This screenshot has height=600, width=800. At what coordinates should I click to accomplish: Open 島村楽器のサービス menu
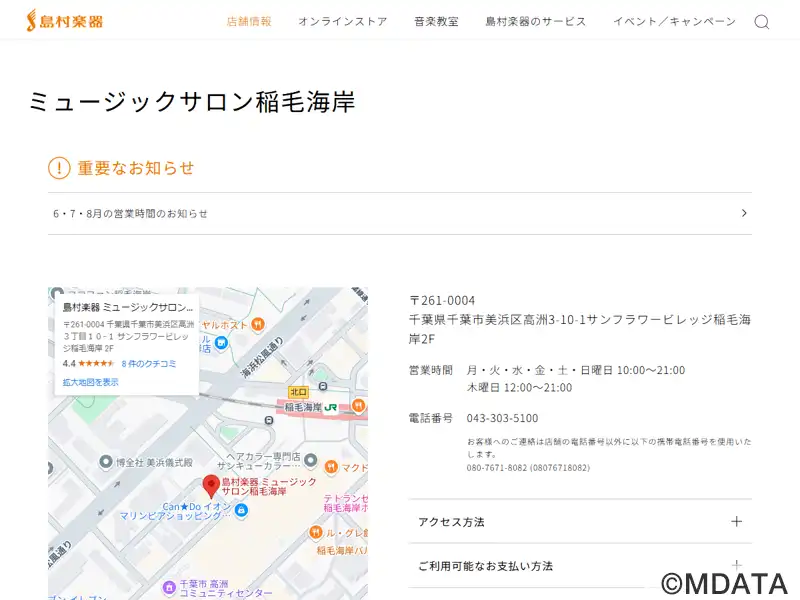[x=536, y=21]
